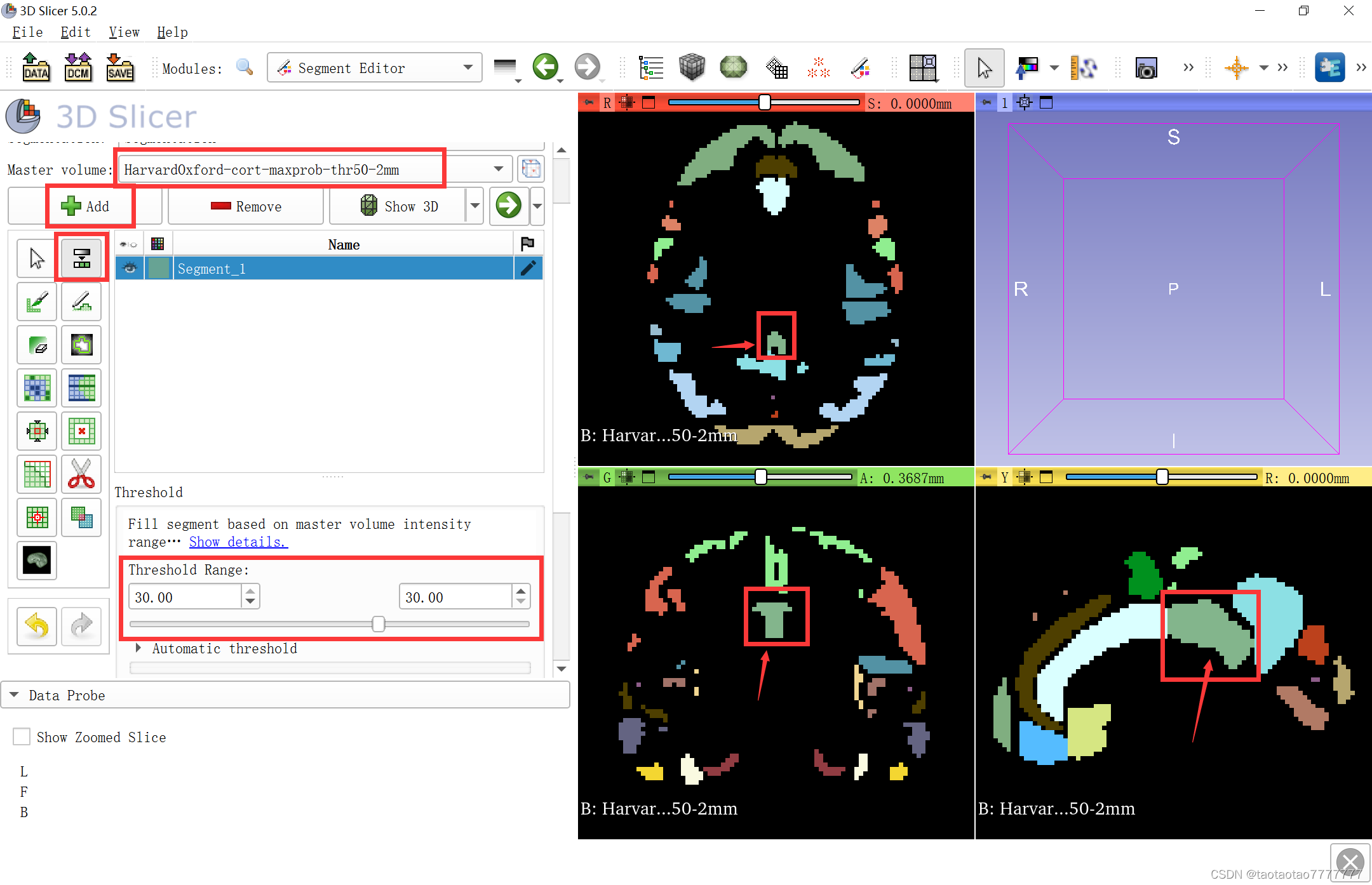
Task: Click the Show details link
Action: pos(238,542)
